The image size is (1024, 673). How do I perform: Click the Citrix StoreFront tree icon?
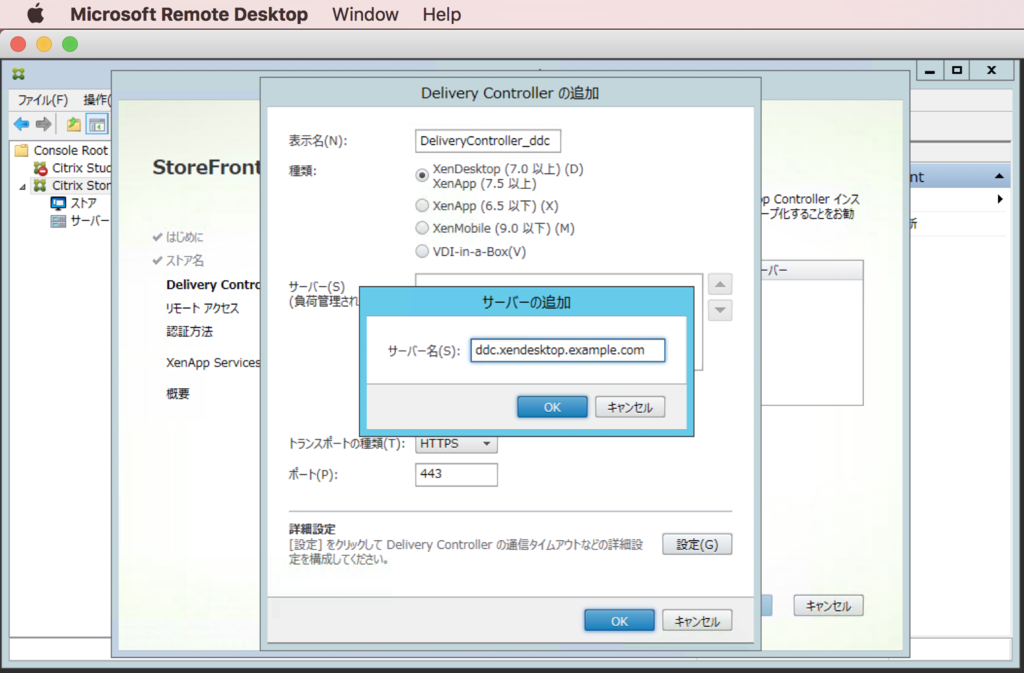(40, 186)
